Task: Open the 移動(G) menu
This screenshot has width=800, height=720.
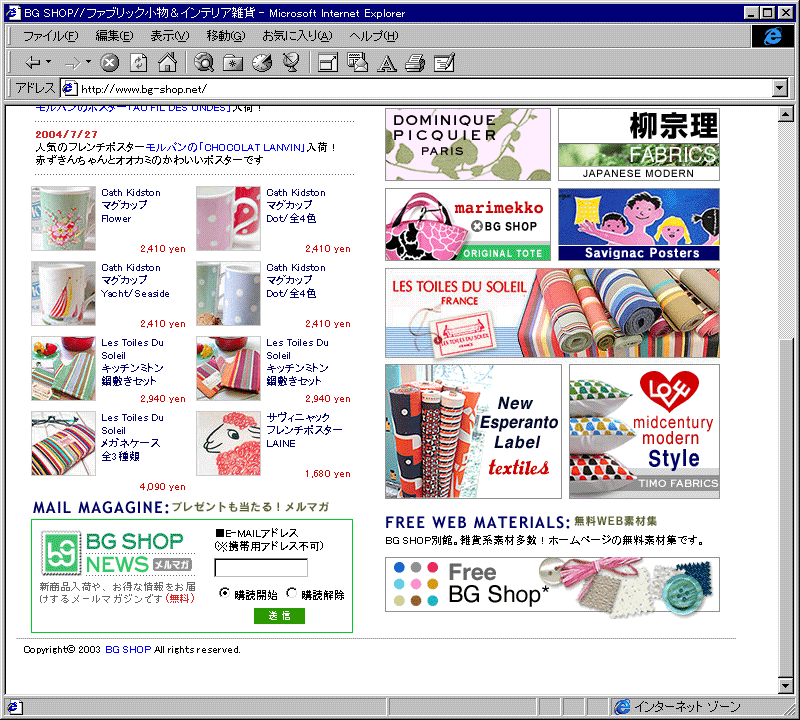Action: pos(226,36)
